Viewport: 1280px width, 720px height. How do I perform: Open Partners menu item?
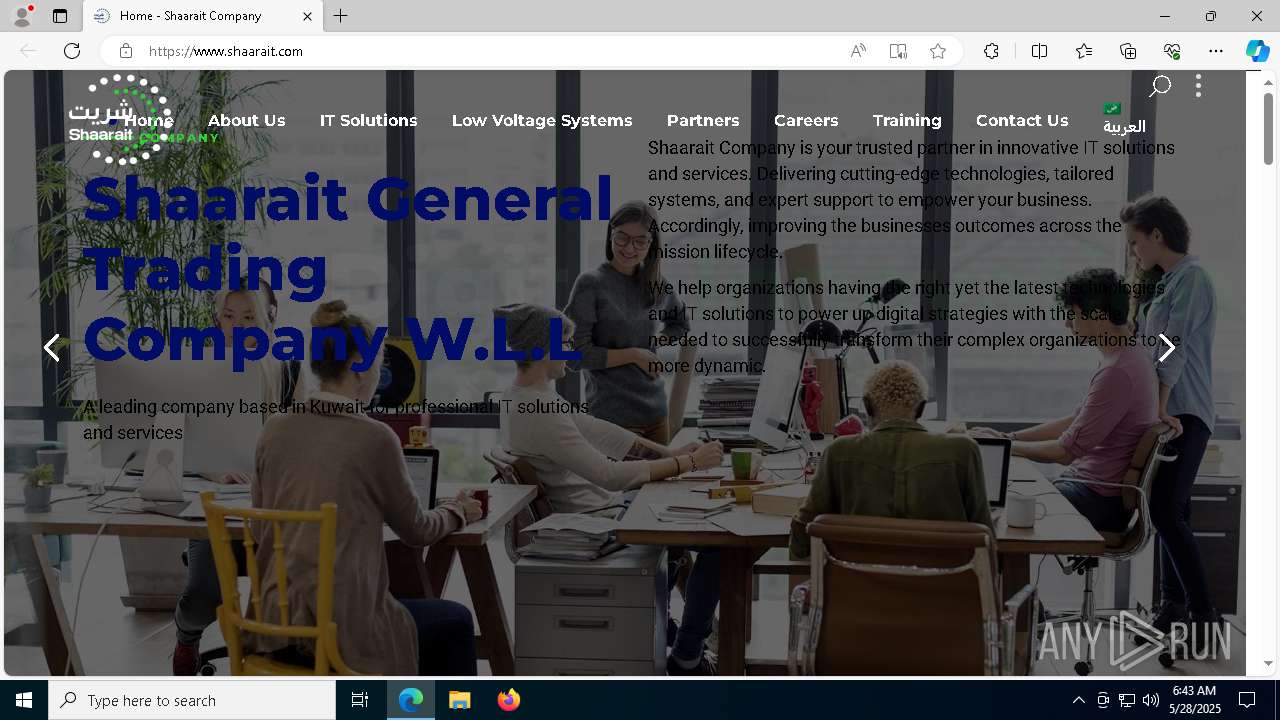tap(703, 120)
